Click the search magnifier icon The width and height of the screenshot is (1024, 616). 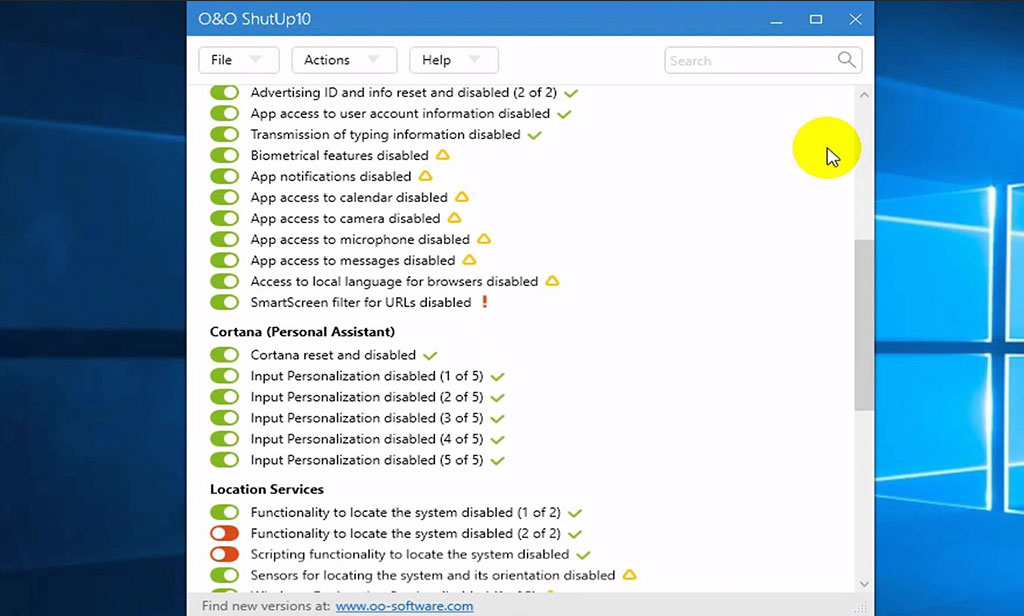point(846,59)
